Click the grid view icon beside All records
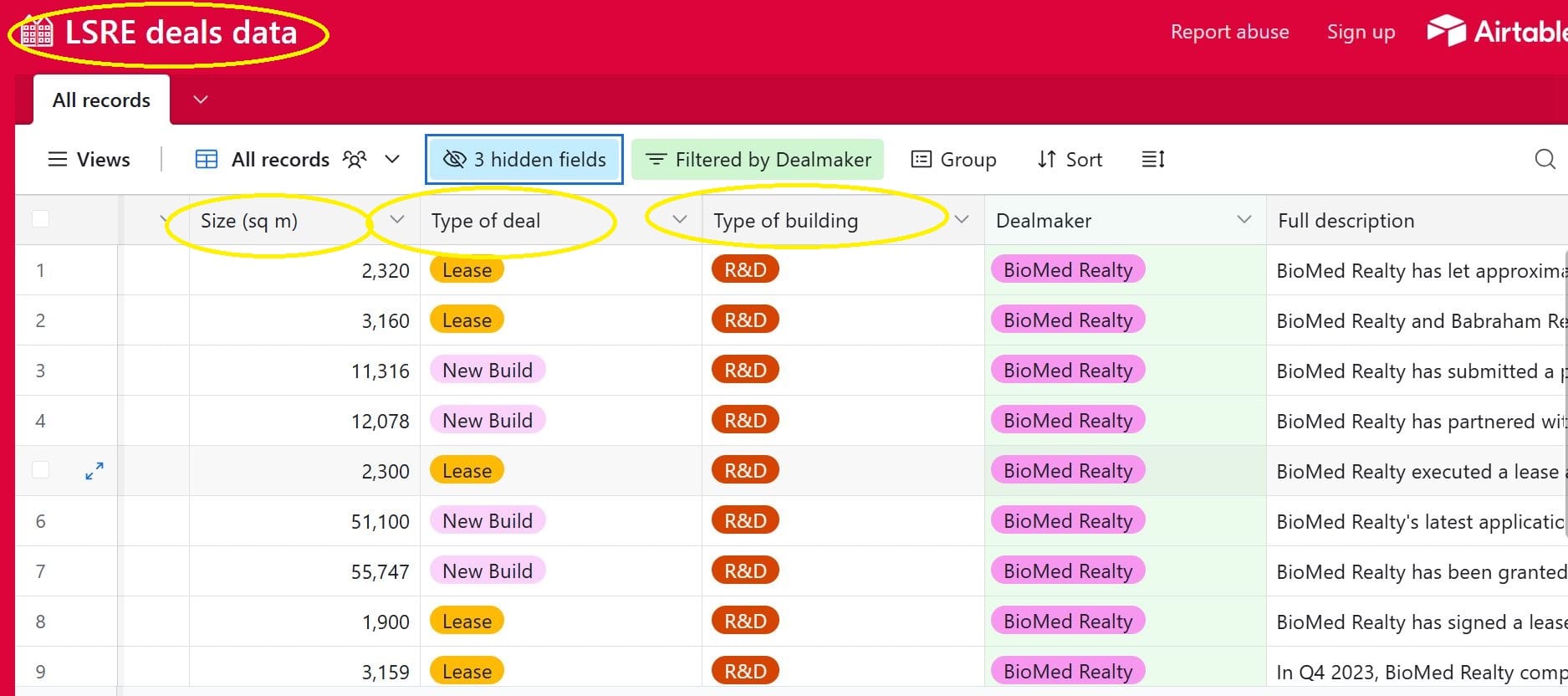1568x696 pixels. (207, 160)
